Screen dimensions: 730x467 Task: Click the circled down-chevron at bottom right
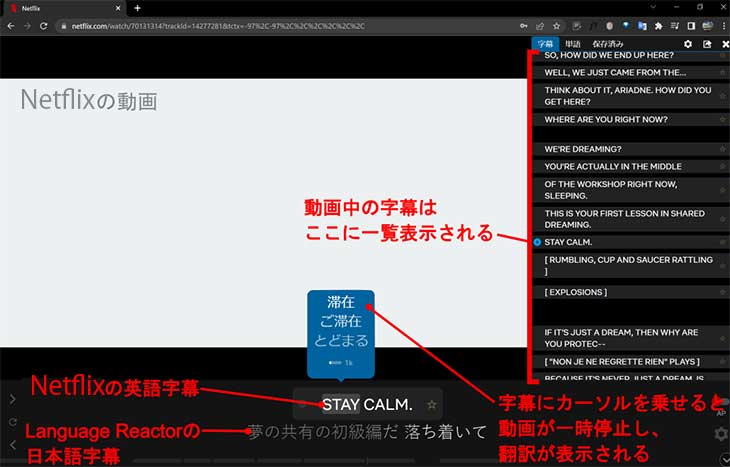[x=724, y=459]
